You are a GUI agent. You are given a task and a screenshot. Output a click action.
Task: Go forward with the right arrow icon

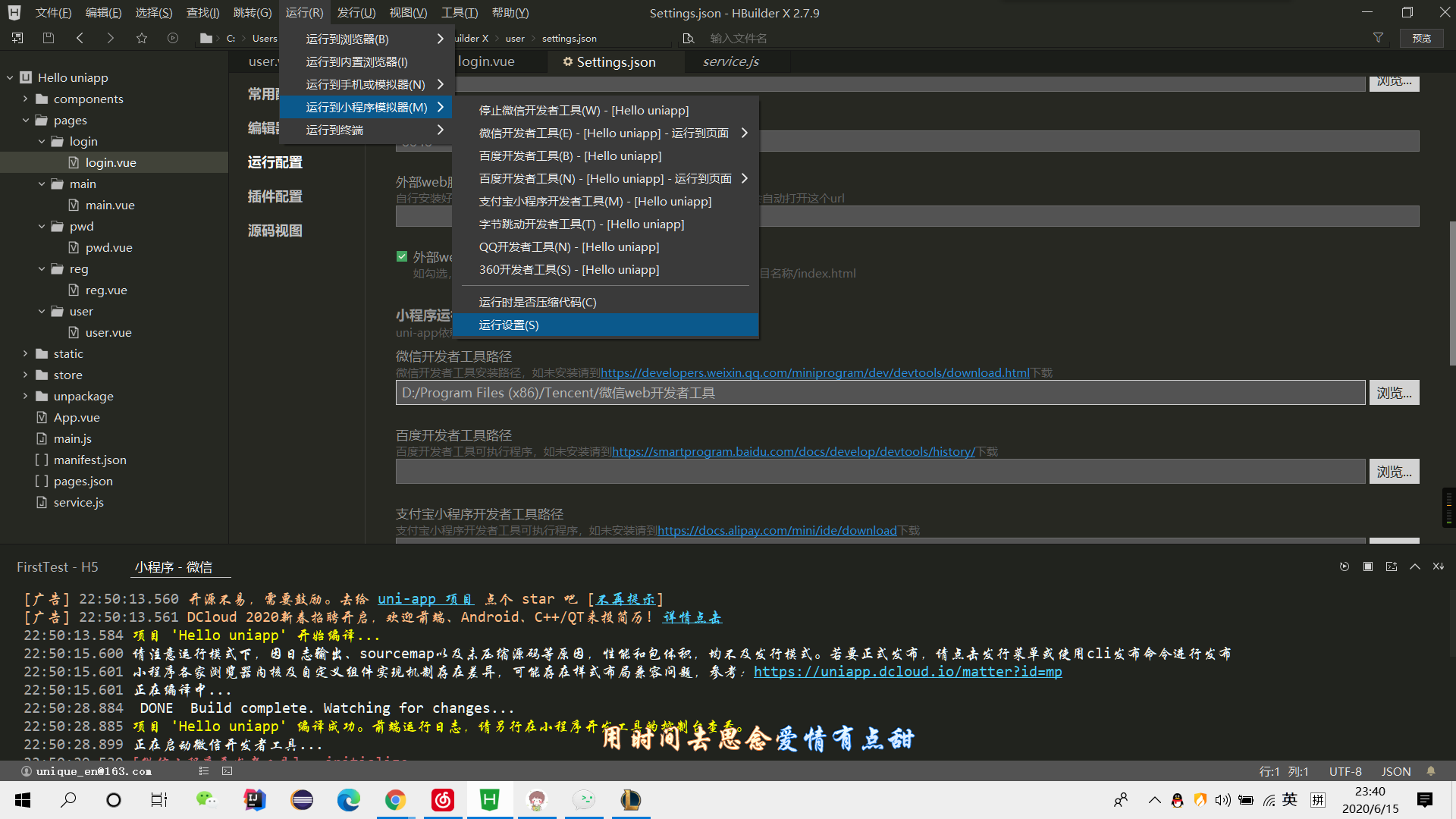pos(111,38)
